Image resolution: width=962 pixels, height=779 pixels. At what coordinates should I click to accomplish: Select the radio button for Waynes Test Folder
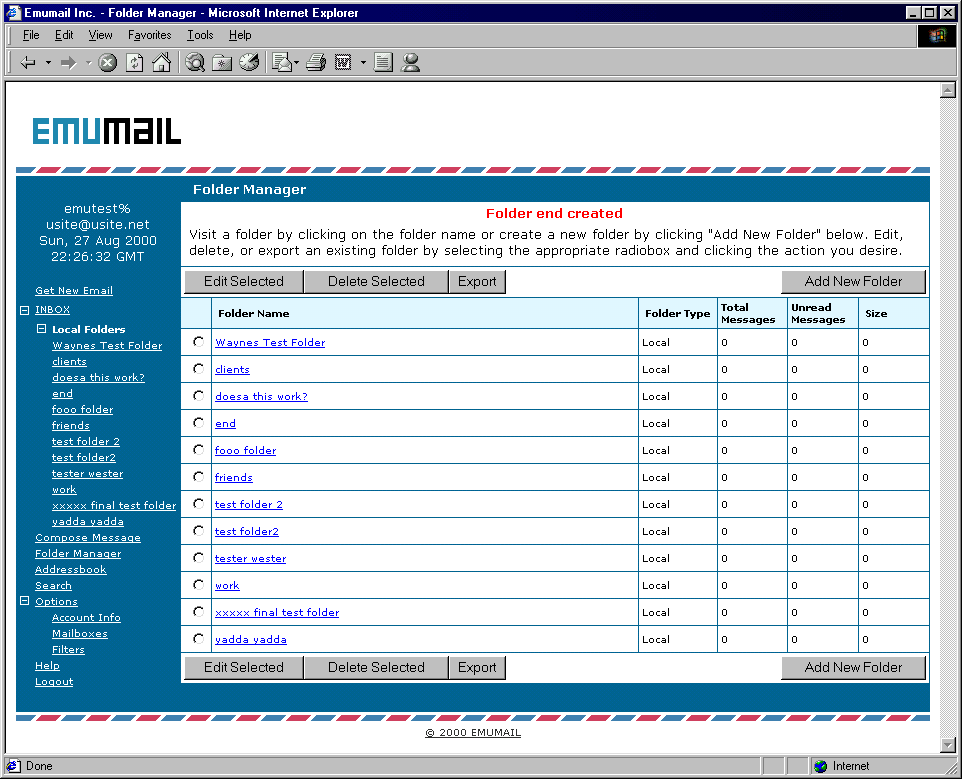pyautogui.click(x=199, y=342)
